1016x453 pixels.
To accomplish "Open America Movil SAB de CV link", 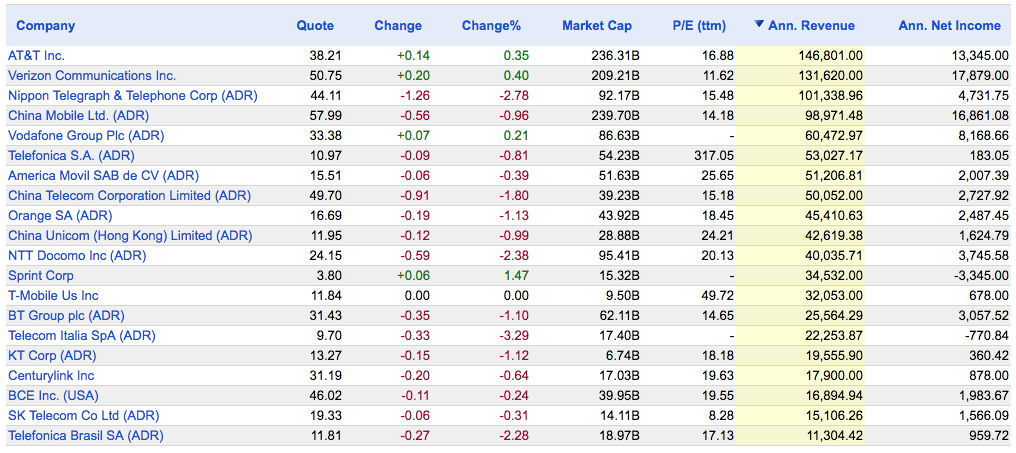I will 103,176.
